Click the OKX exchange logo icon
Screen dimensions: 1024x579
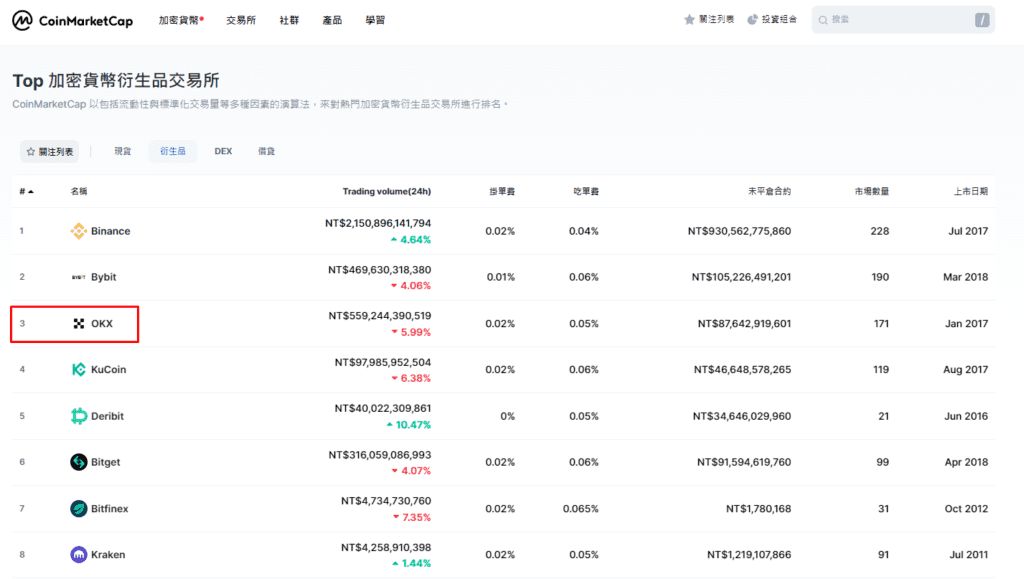tap(79, 324)
